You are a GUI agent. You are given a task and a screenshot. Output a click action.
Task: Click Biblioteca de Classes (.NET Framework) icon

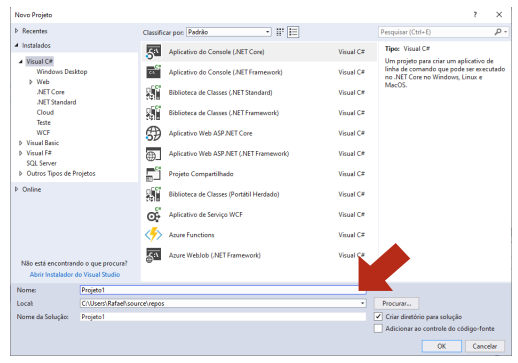click(153, 113)
